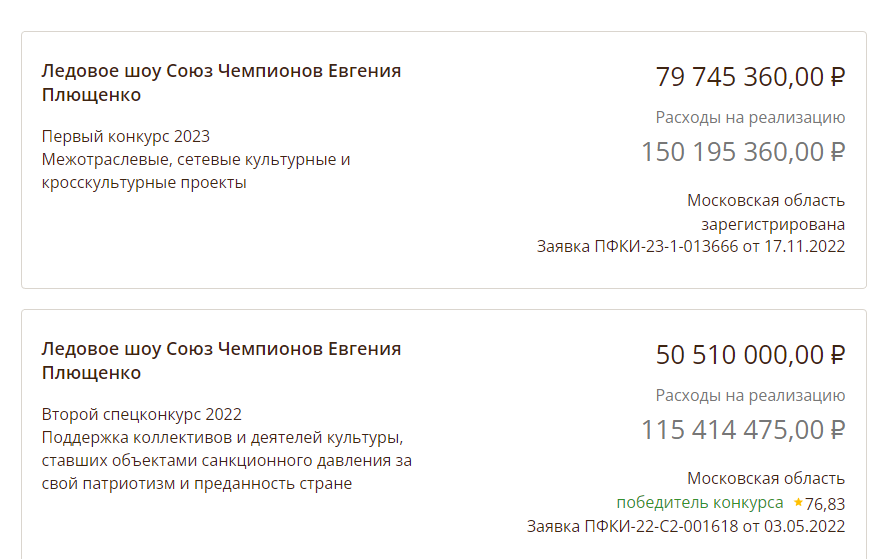
Task: Click the "Второй спецконкурс 2022" label
Action: coord(142,414)
